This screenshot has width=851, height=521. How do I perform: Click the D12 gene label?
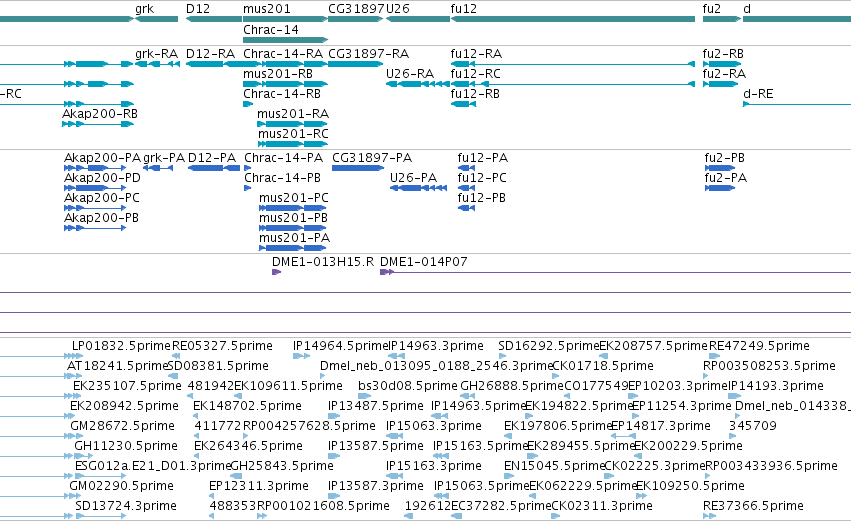click(198, 9)
